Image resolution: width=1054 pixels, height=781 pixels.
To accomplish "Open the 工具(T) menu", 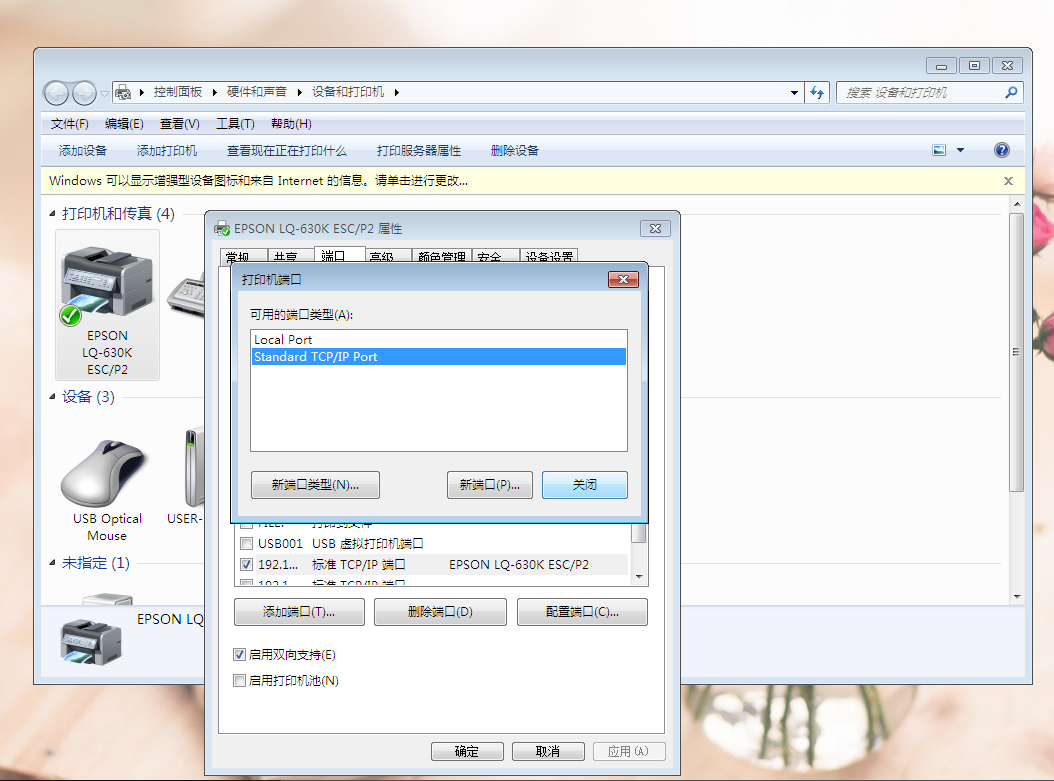I will (235, 124).
